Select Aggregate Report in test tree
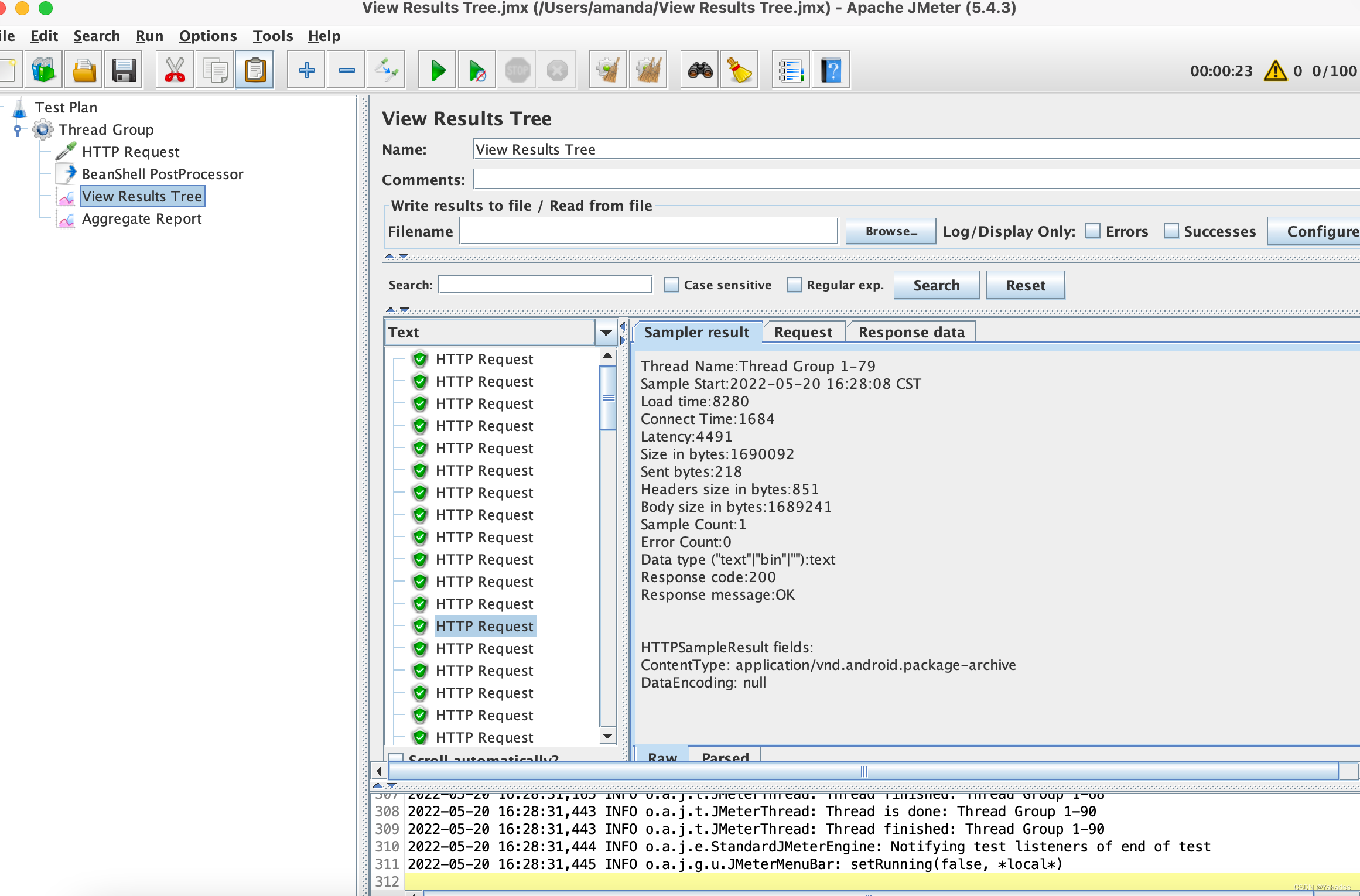The width and height of the screenshot is (1360, 896). click(x=141, y=218)
